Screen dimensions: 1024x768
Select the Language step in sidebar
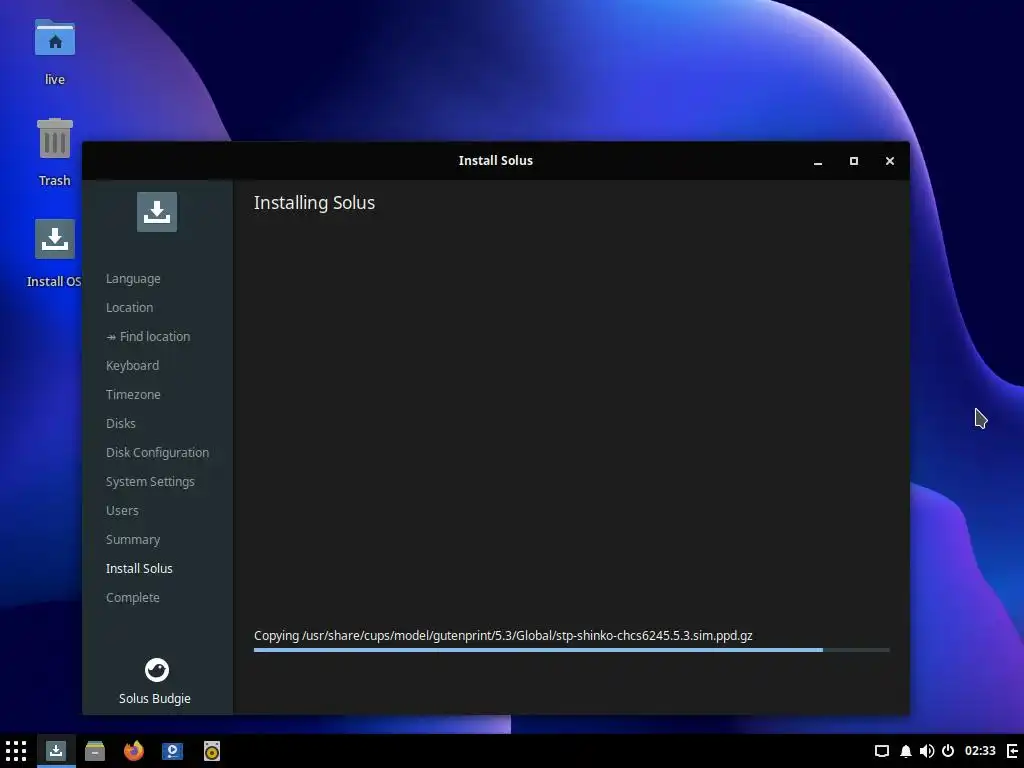click(133, 279)
